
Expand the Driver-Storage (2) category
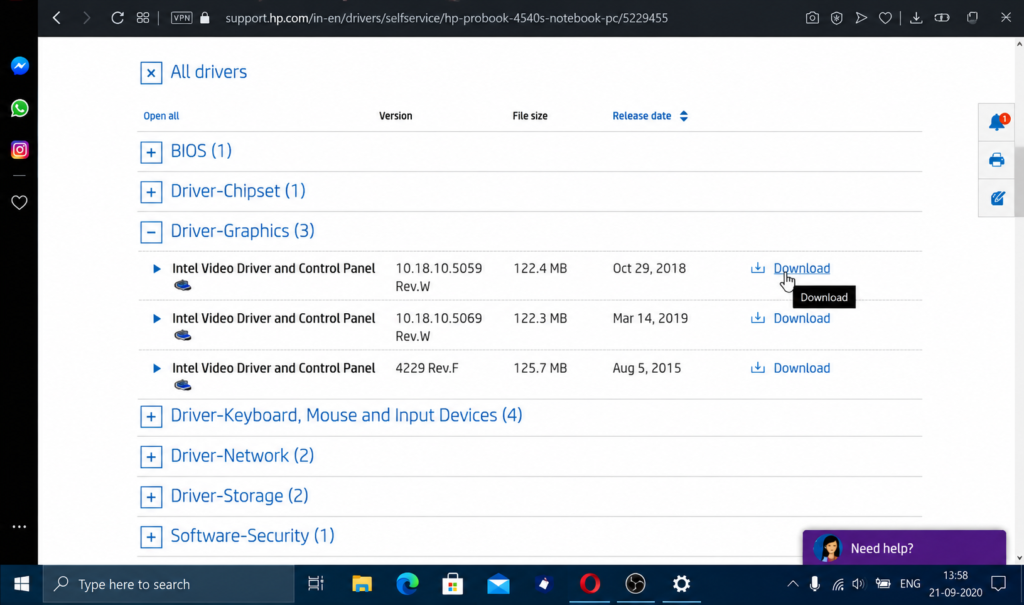(x=151, y=497)
